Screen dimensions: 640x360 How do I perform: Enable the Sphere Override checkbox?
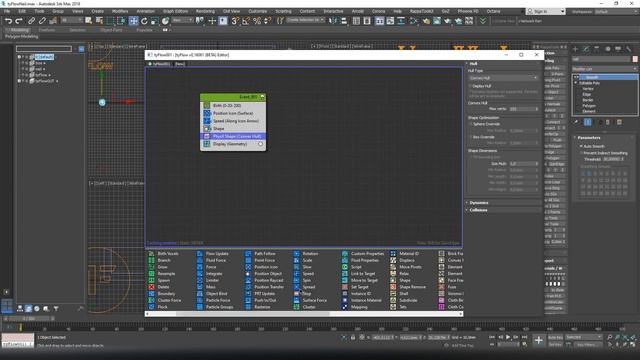(470, 124)
